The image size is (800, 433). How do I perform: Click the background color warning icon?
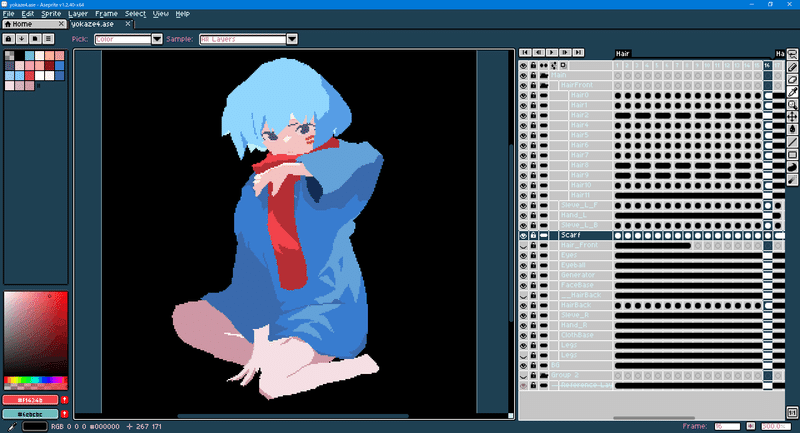point(65,414)
